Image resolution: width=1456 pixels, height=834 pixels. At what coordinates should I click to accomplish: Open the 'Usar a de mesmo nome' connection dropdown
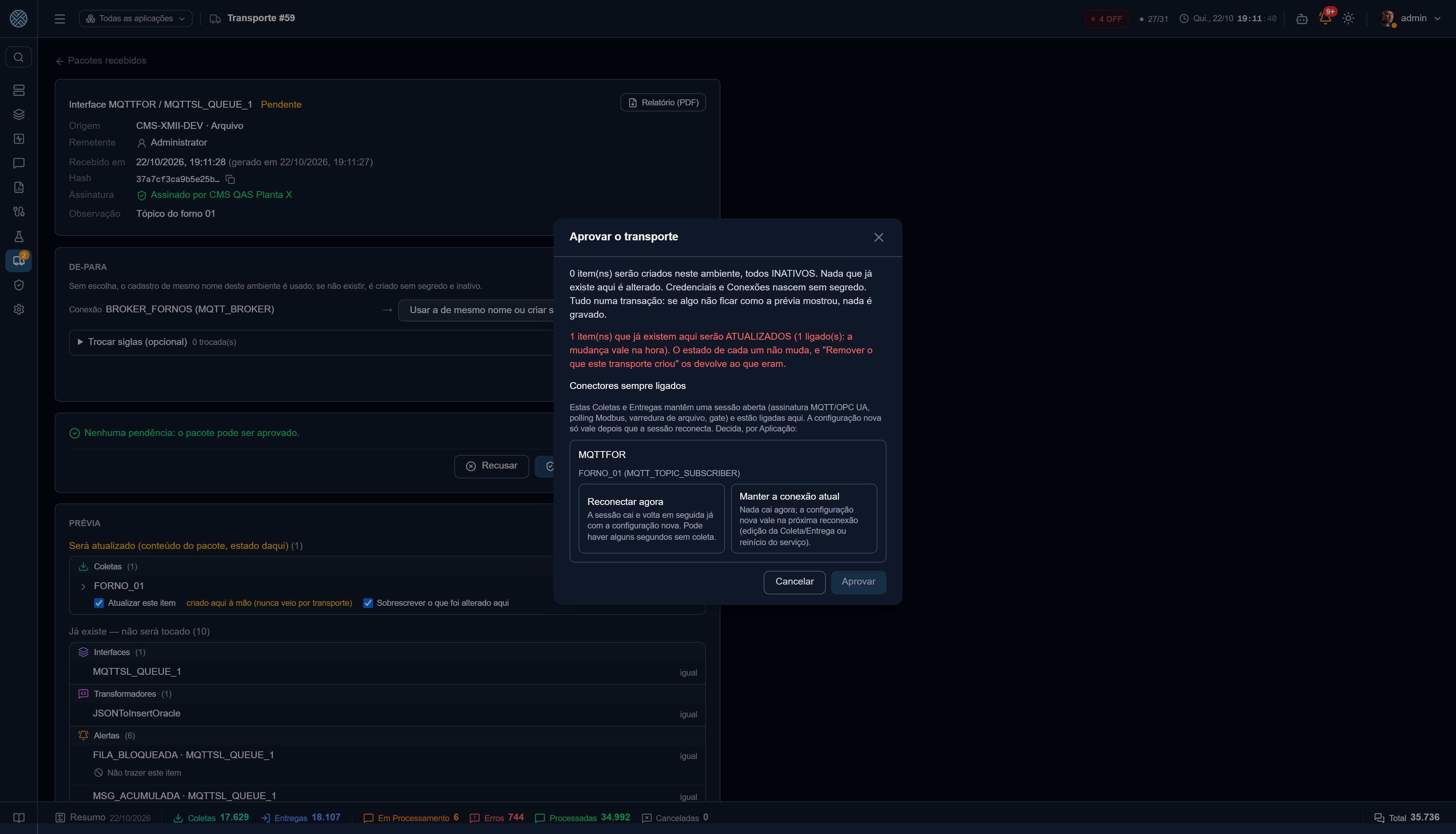[477, 310]
